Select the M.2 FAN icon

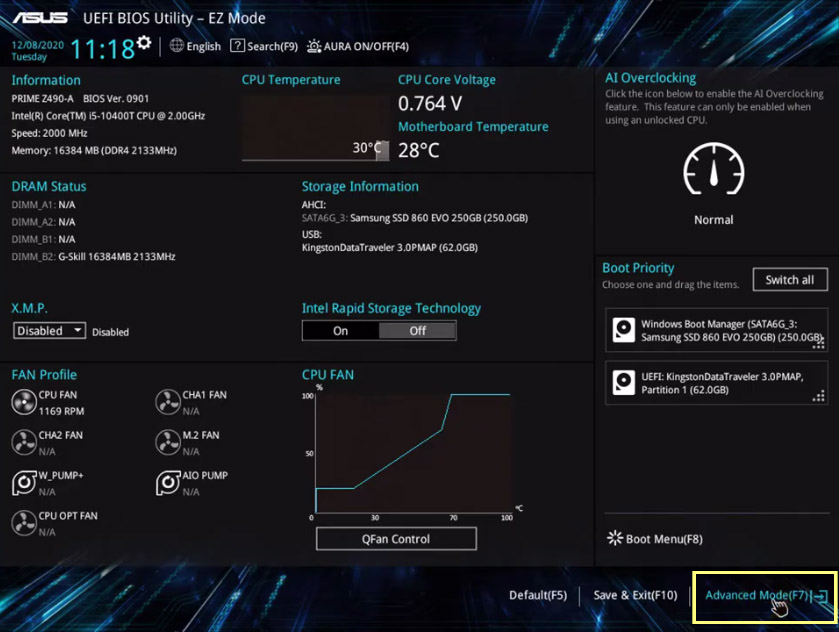click(x=168, y=443)
